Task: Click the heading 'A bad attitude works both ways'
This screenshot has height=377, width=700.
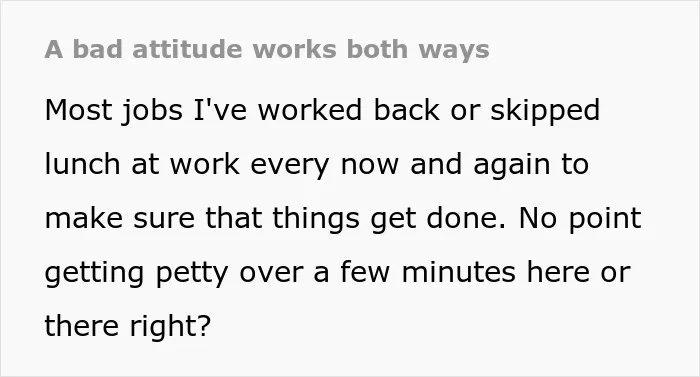Action: pos(267,49)
